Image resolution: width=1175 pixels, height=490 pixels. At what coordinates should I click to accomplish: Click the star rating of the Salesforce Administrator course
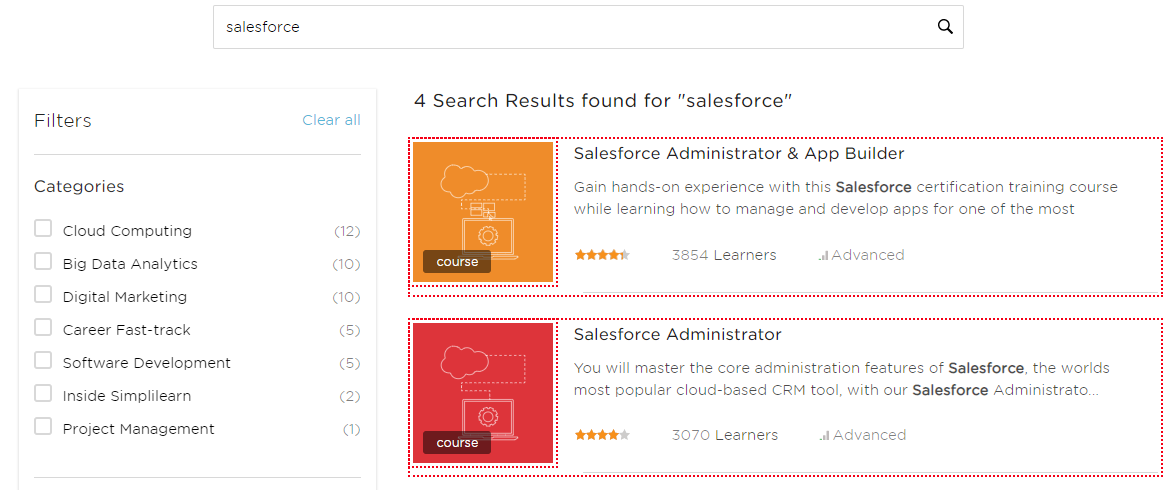pos(602,435)
